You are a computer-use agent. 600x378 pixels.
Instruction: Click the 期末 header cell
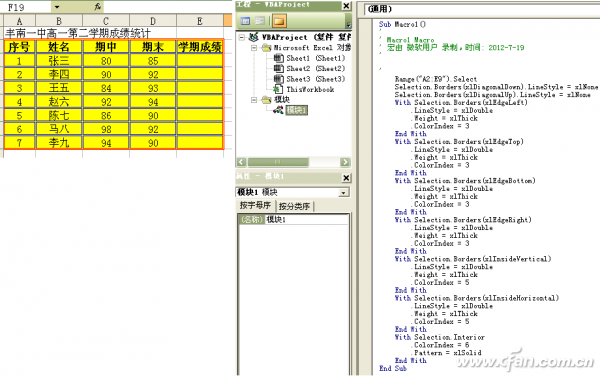[x=153, y=47]
